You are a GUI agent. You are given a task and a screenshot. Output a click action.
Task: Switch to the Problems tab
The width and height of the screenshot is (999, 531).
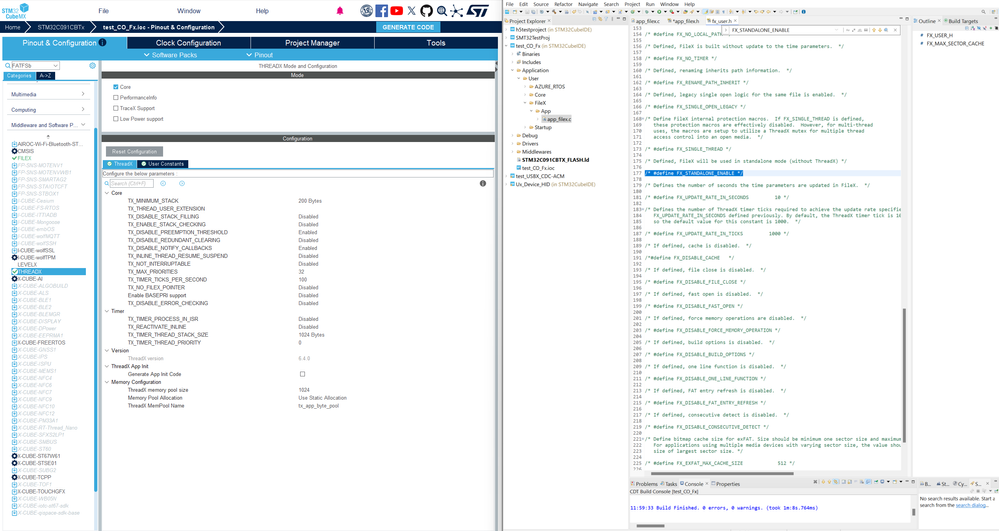645,484
